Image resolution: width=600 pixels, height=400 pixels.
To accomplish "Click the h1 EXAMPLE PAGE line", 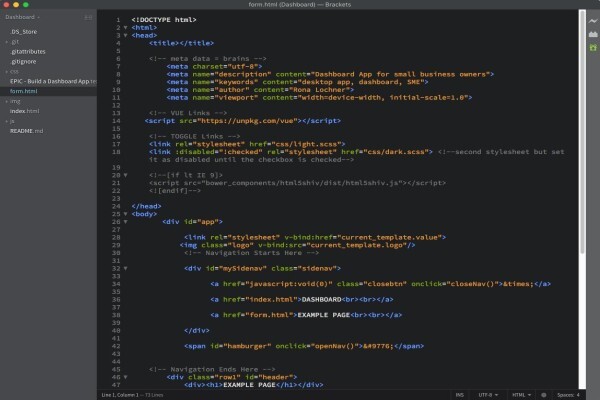I will [x=254, y=385].
